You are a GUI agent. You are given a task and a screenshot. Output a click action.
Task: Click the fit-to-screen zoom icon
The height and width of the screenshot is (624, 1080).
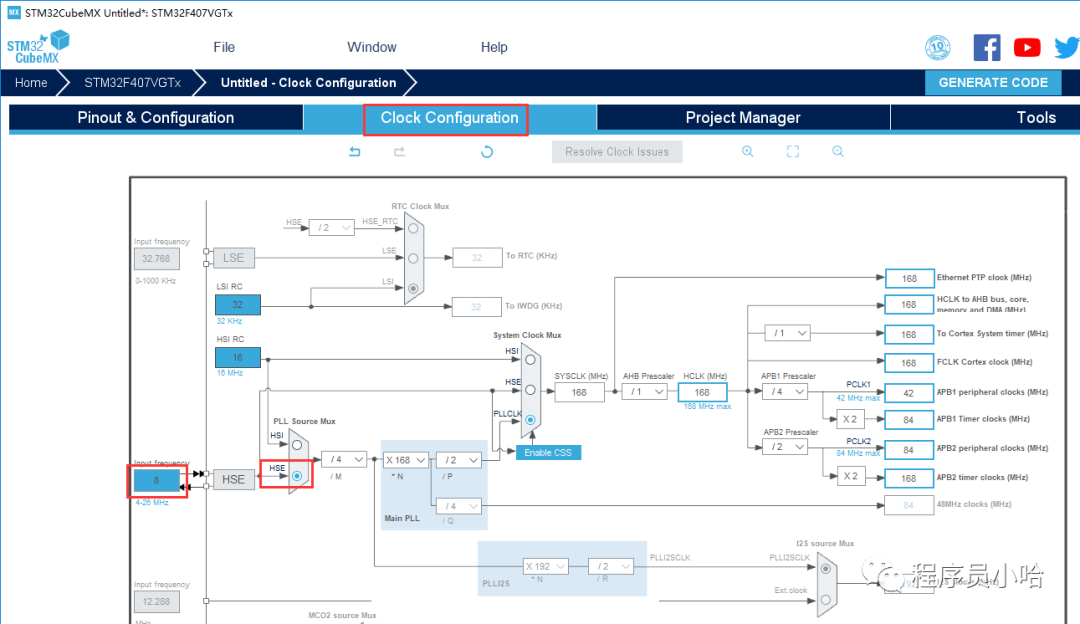[x=793, y=152]
